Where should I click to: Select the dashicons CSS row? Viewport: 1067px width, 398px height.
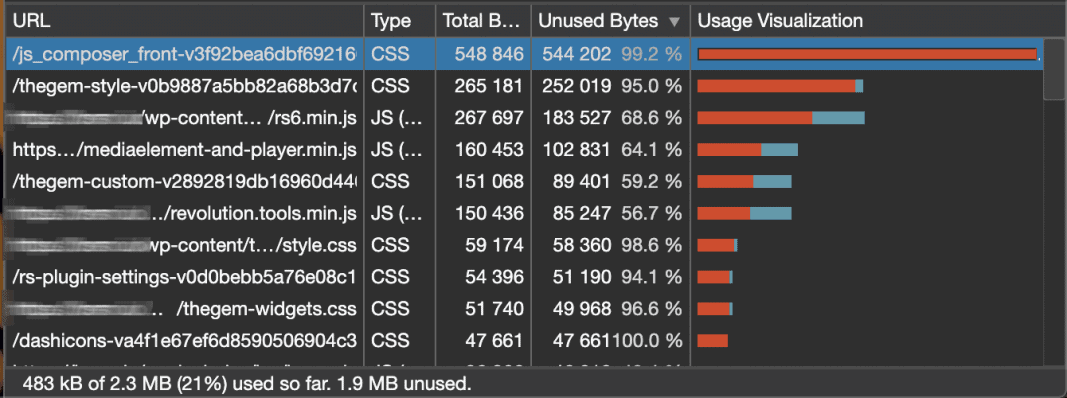[524, 340]
